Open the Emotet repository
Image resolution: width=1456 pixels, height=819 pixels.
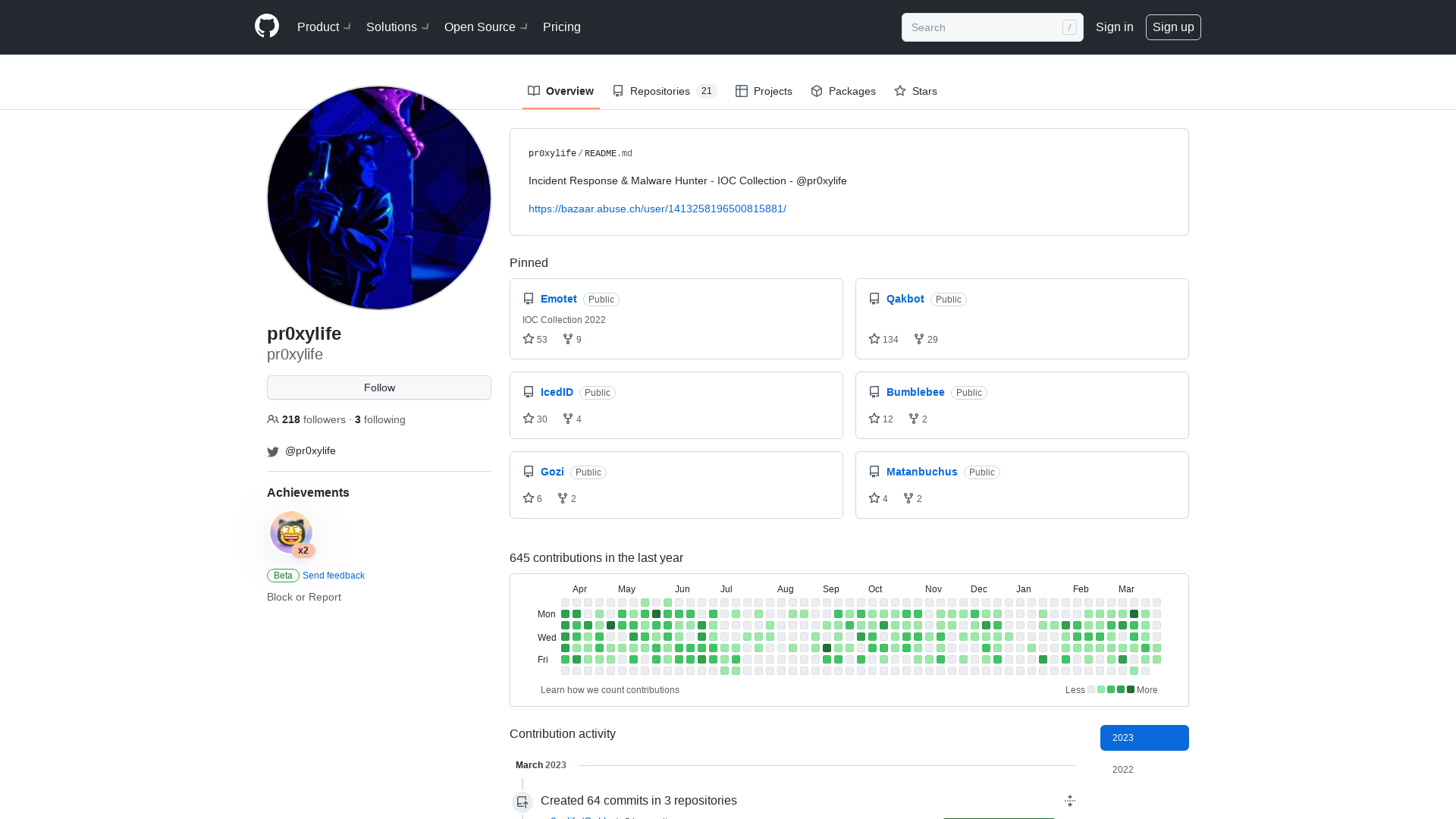point(559,299)
